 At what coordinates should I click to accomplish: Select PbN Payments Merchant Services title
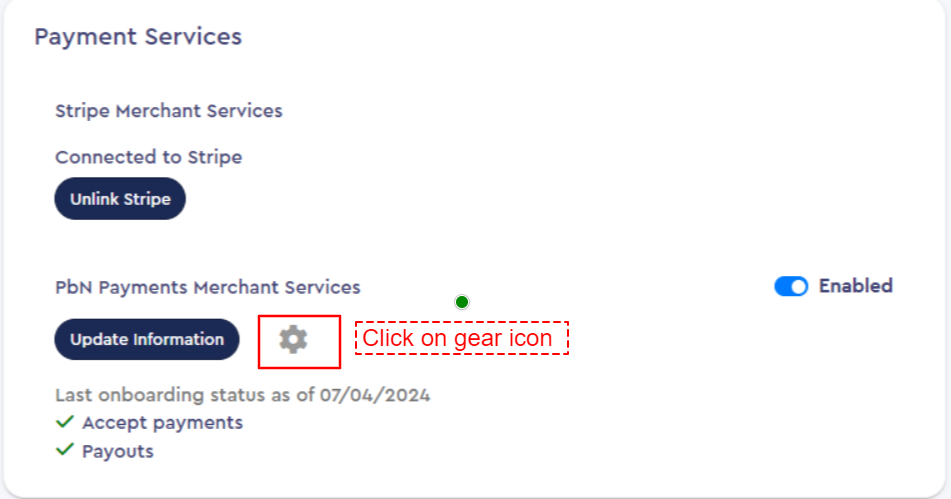click(207, 287)
